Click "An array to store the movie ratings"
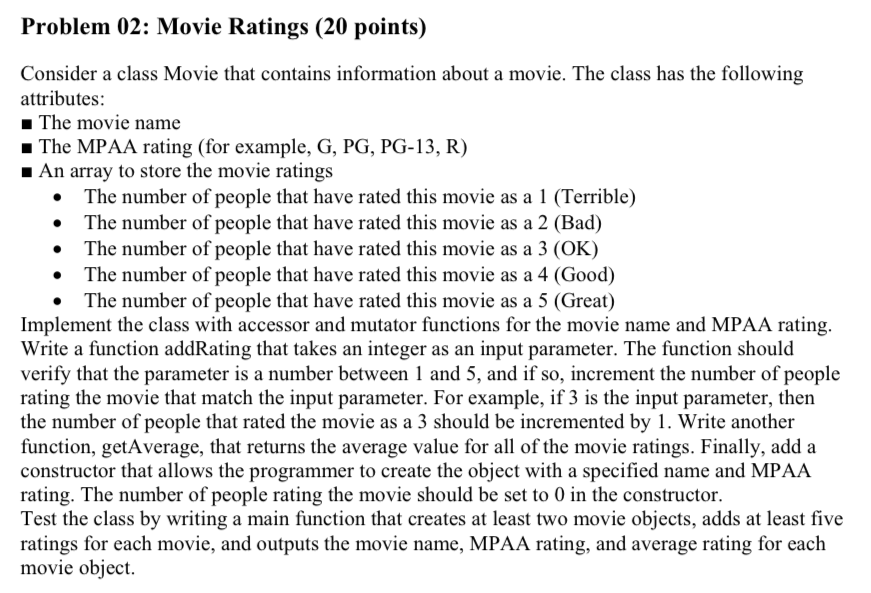Screen dimensions: 871x593 (185, 172)
